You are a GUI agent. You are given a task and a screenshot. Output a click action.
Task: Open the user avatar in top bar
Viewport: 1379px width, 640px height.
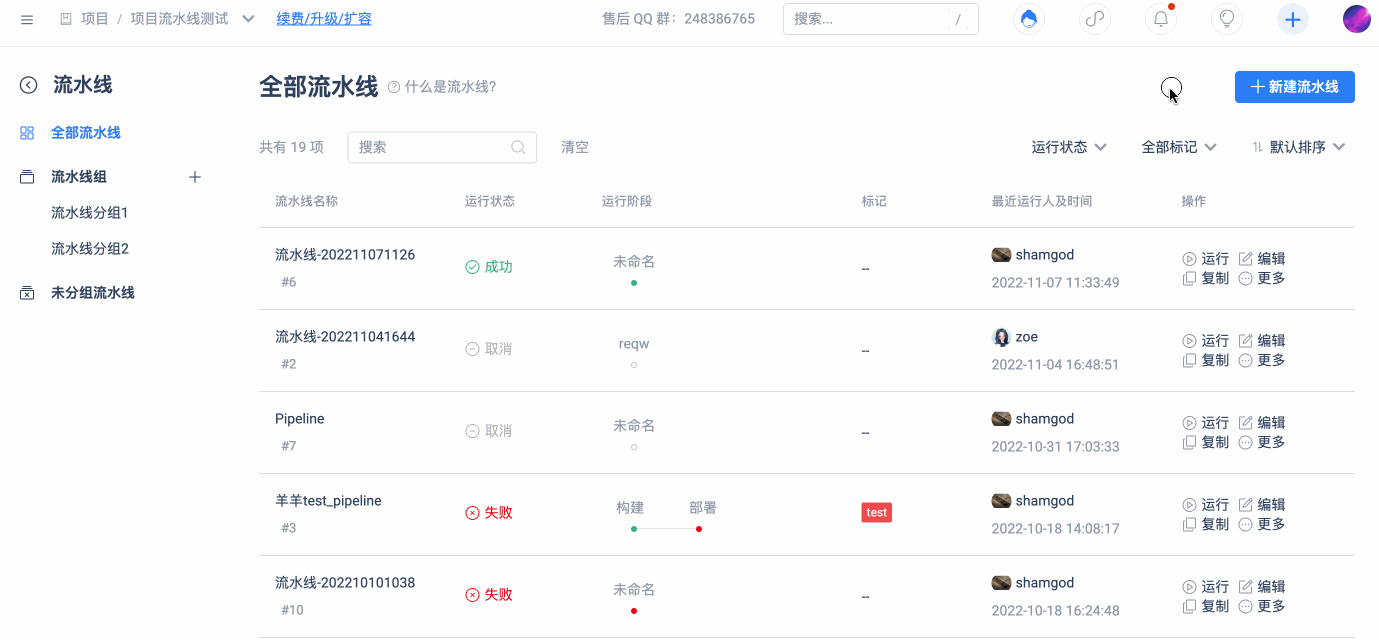coord(1356,19)
